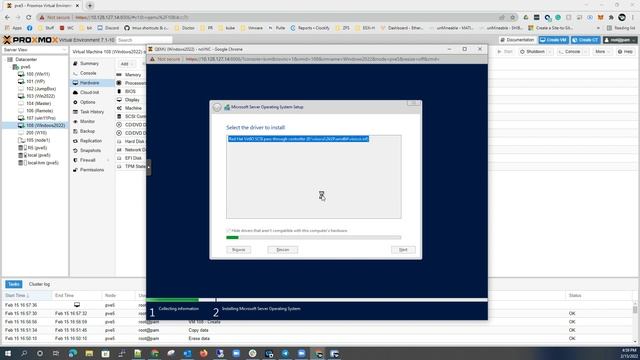
Task: Select the Network Device icon
Action: tap(119, 150)
